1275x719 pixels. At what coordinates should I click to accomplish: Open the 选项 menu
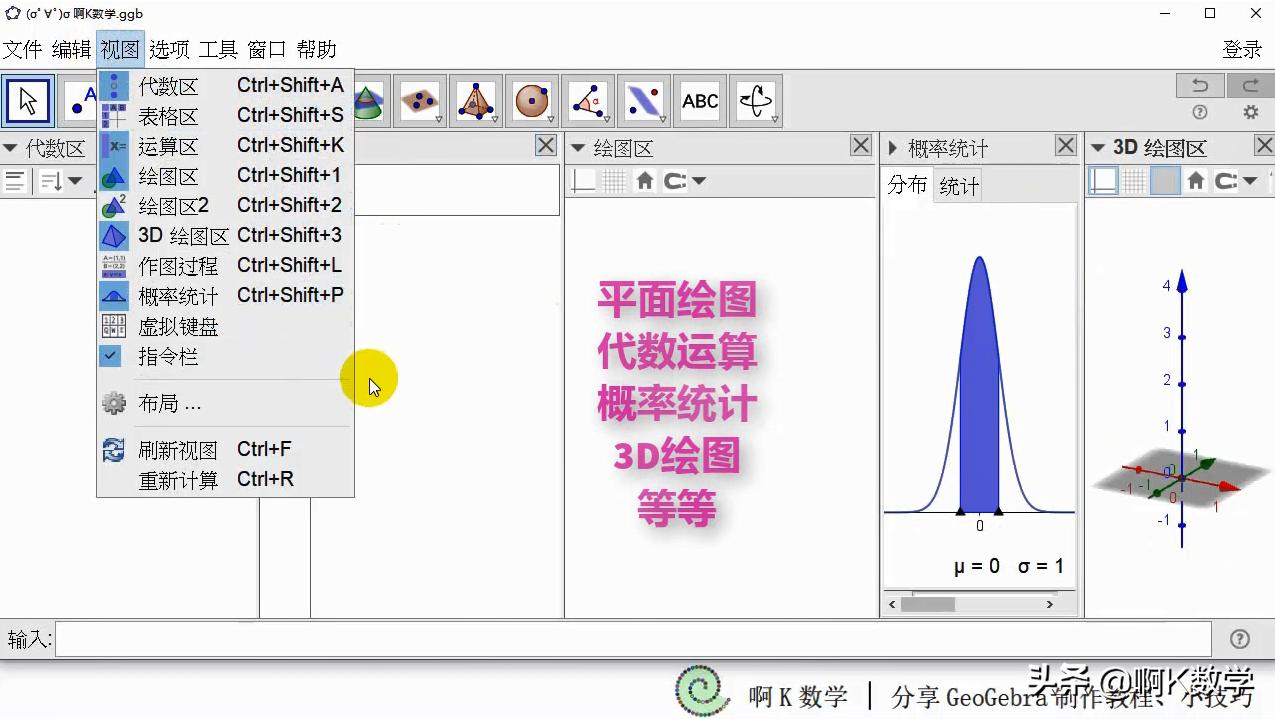169,49
